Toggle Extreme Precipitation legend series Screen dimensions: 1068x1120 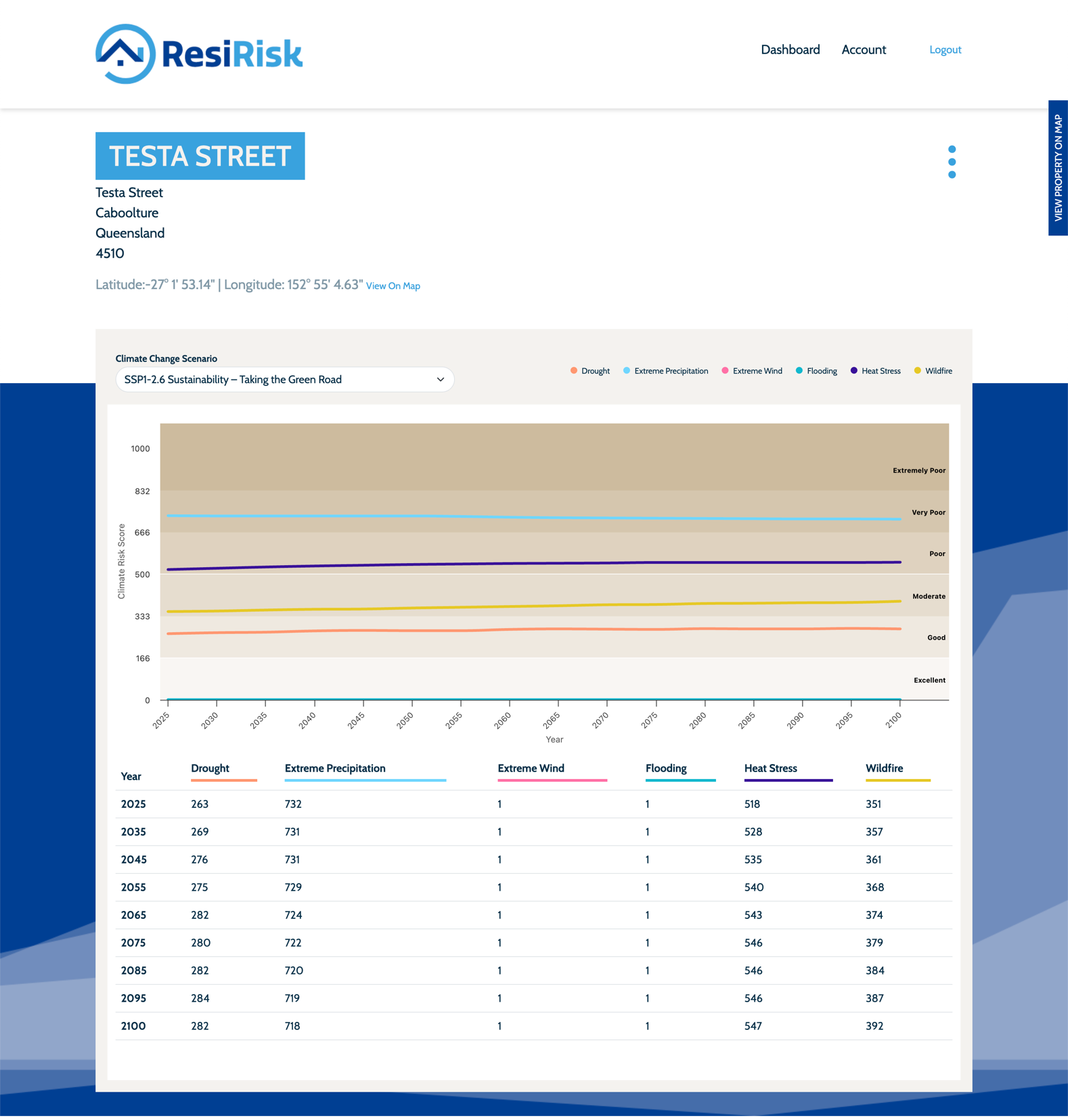[665, 371]
